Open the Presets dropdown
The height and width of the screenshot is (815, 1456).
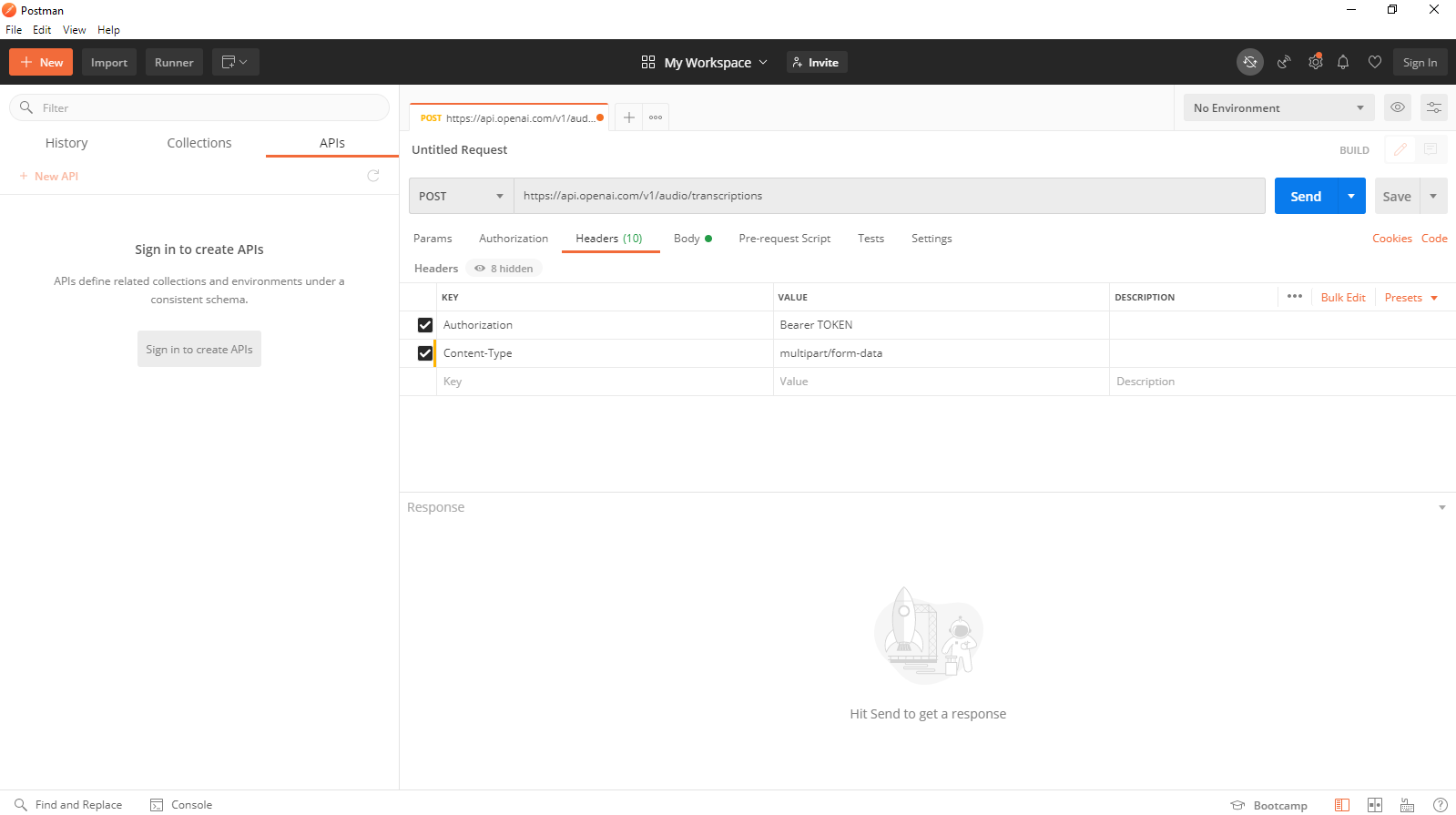(1411, 298)
